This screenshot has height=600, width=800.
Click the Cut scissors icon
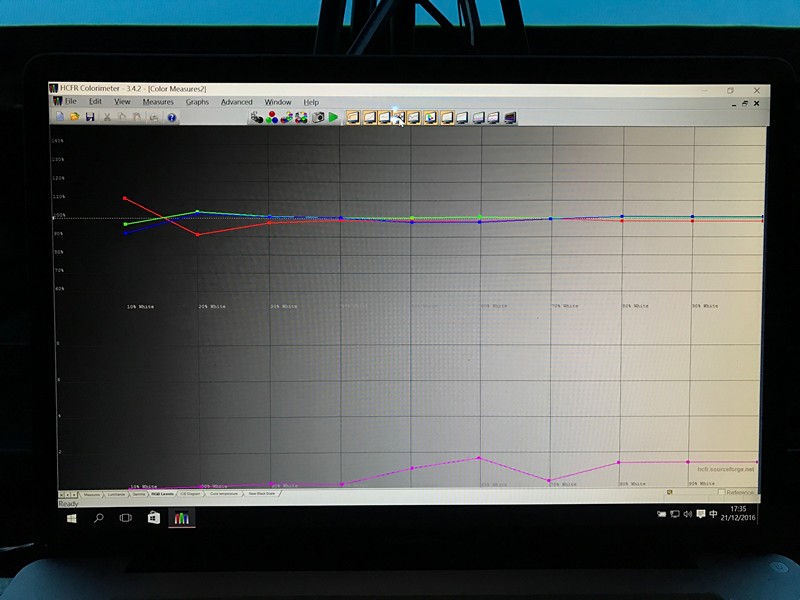pos(107,117)
